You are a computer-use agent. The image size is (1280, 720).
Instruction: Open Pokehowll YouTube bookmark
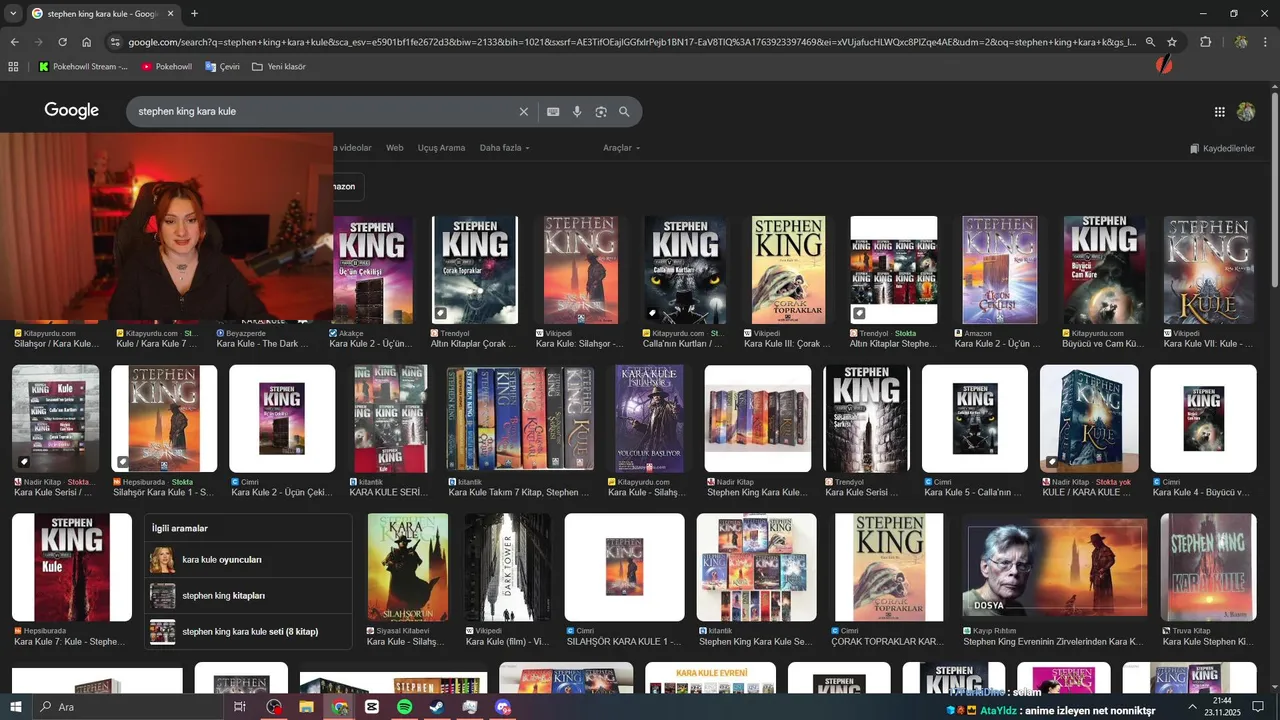click(x=166, y=67)
